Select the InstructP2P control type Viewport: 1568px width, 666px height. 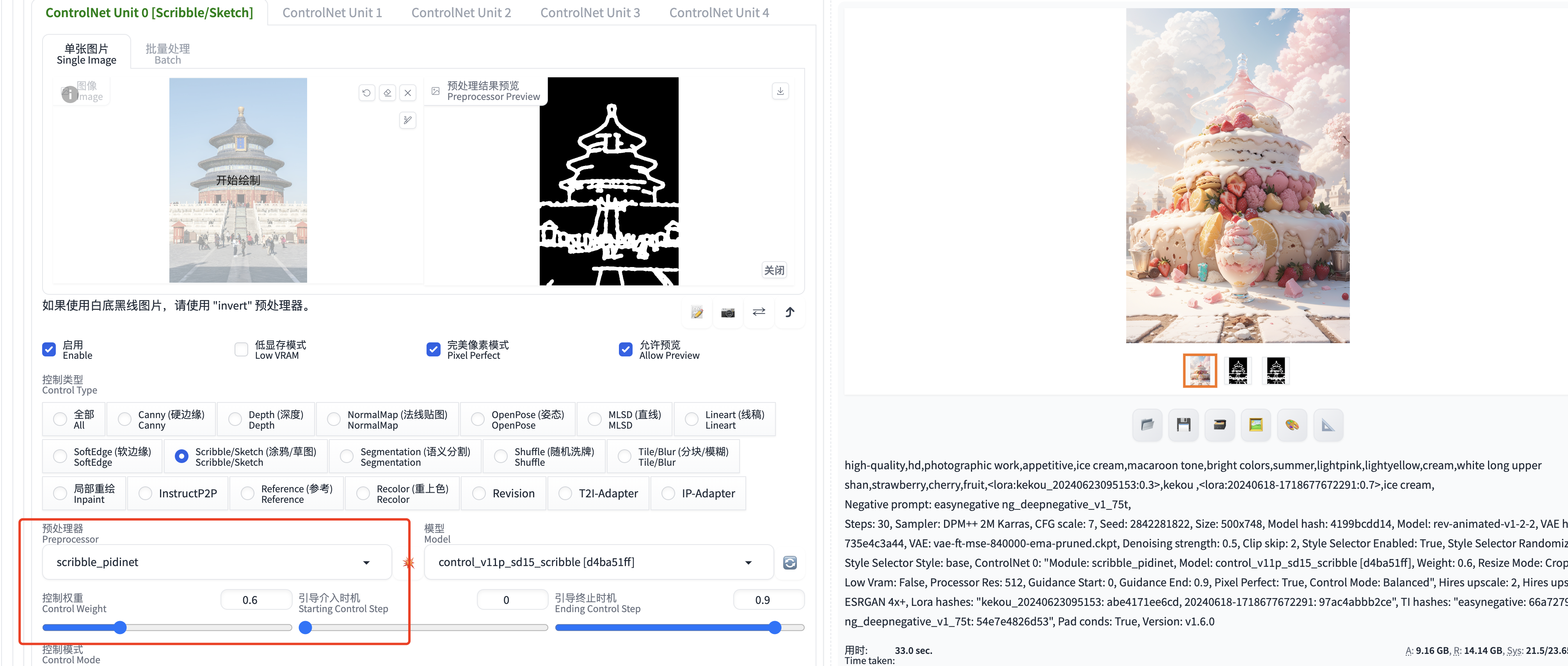178,494
